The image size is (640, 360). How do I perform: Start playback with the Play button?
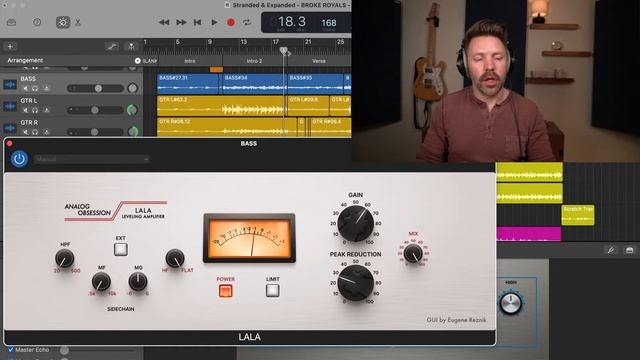214,22
